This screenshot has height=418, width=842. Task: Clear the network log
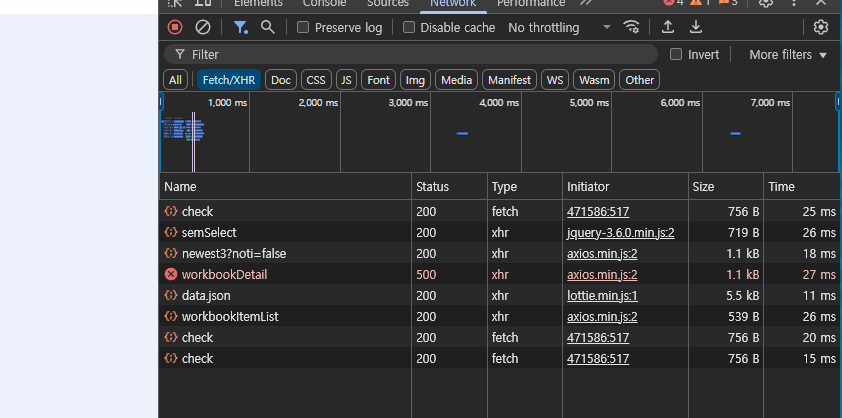coord(203,27)
